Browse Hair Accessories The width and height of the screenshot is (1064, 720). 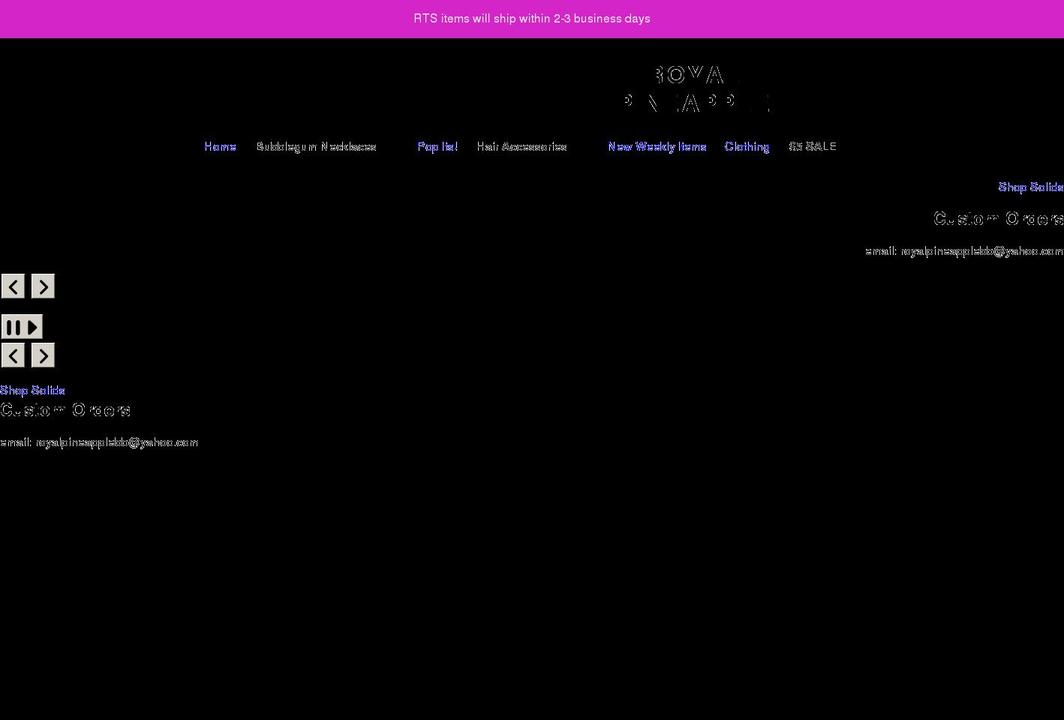(522, 146)
